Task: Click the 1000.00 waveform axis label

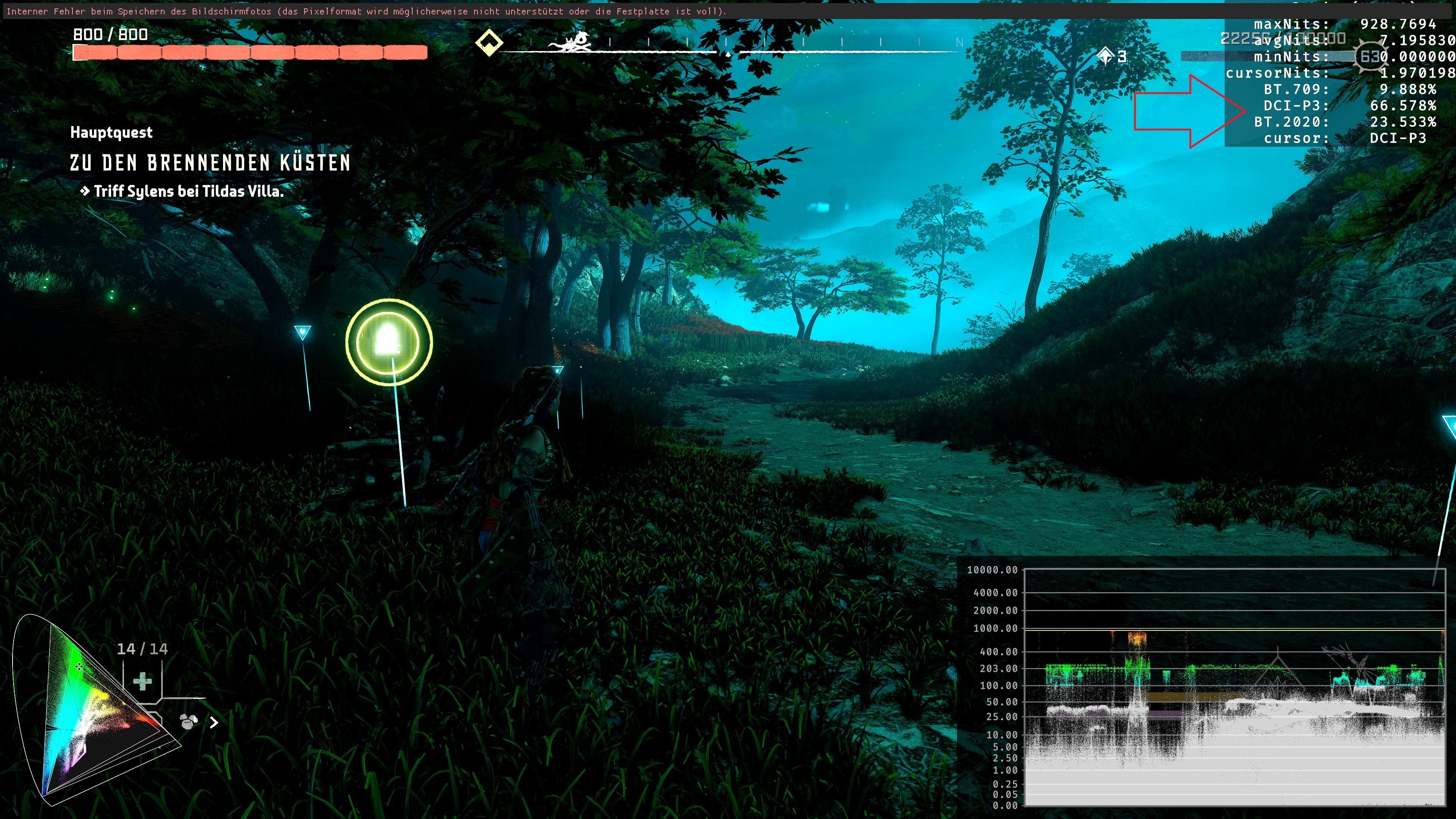Action: point(995,629)
